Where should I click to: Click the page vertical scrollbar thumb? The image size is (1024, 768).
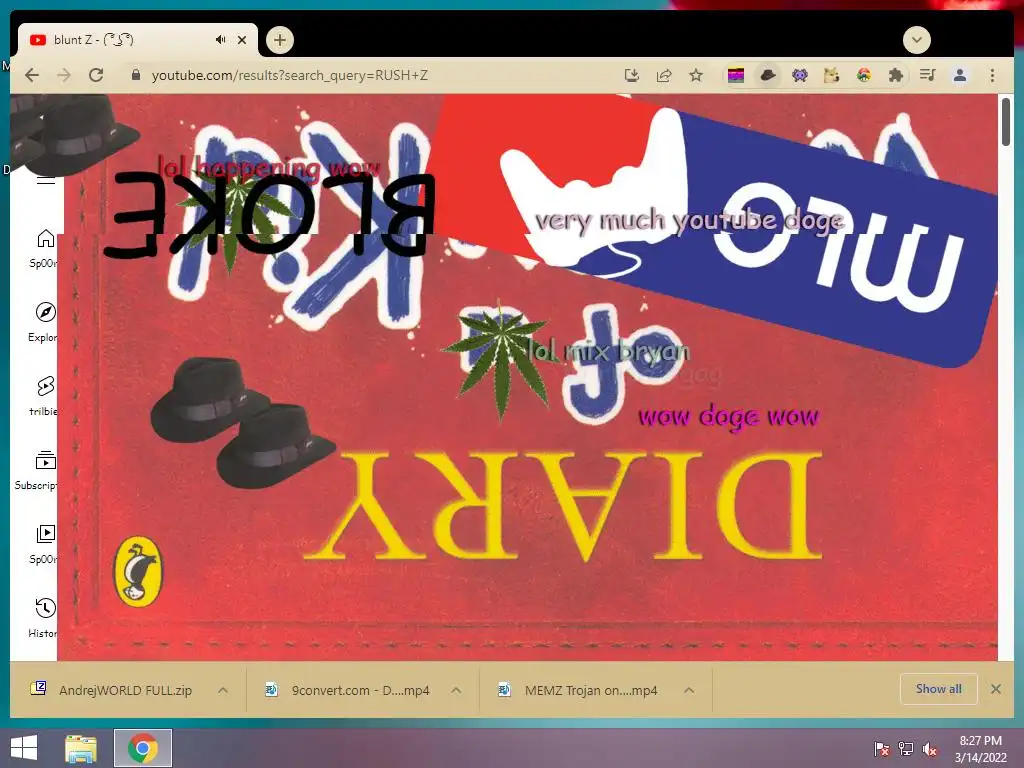[x=1006, y=122]
